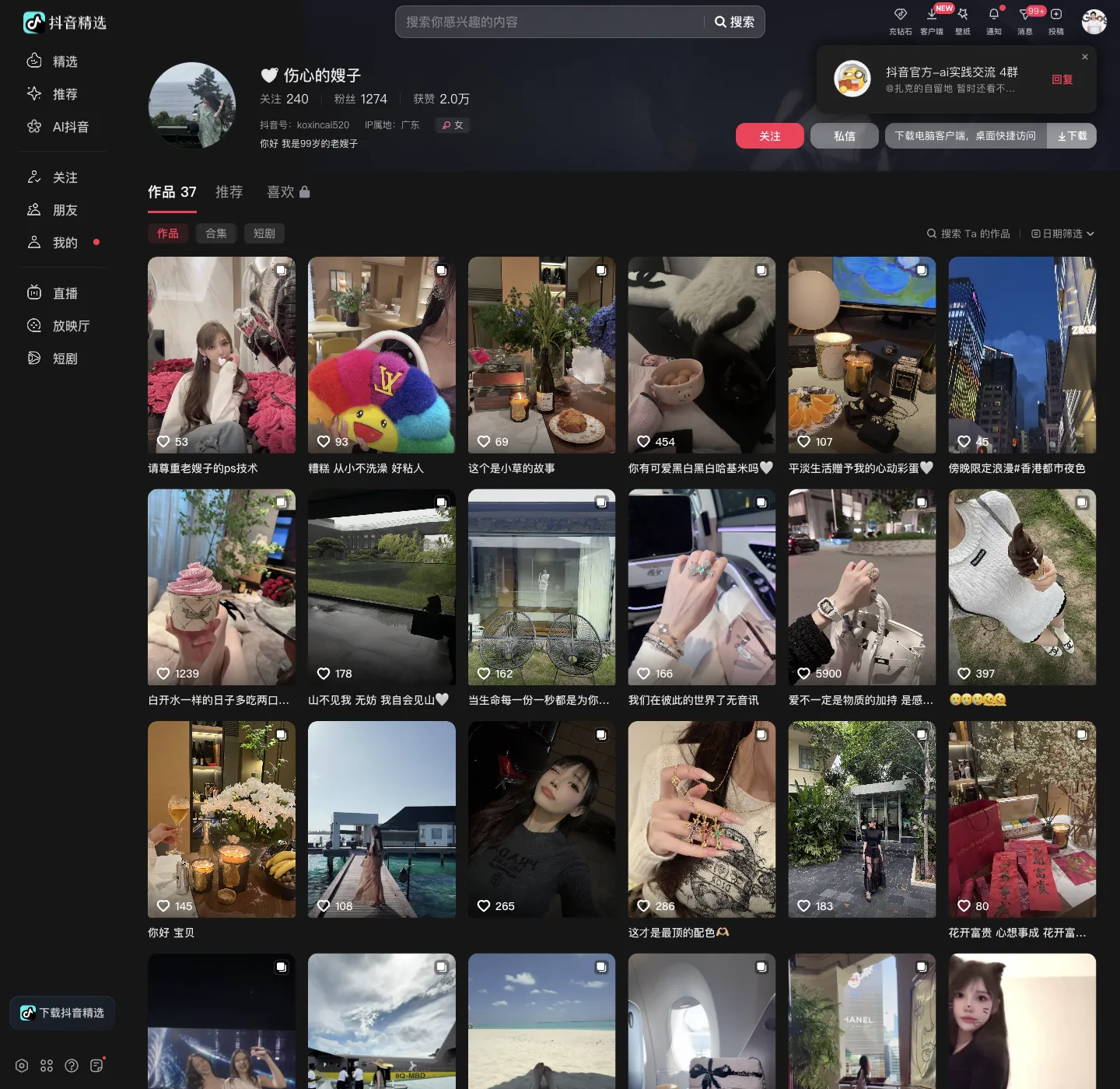Viewport: 1120px width, 1089px height.
Task: Click the 粉丝 1274 followers count
Action: 361,99
